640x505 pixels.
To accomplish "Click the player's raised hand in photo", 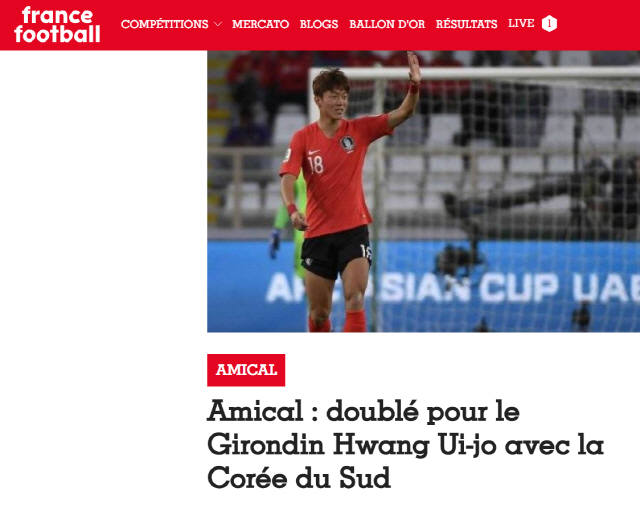I will [x=413, y=68].
